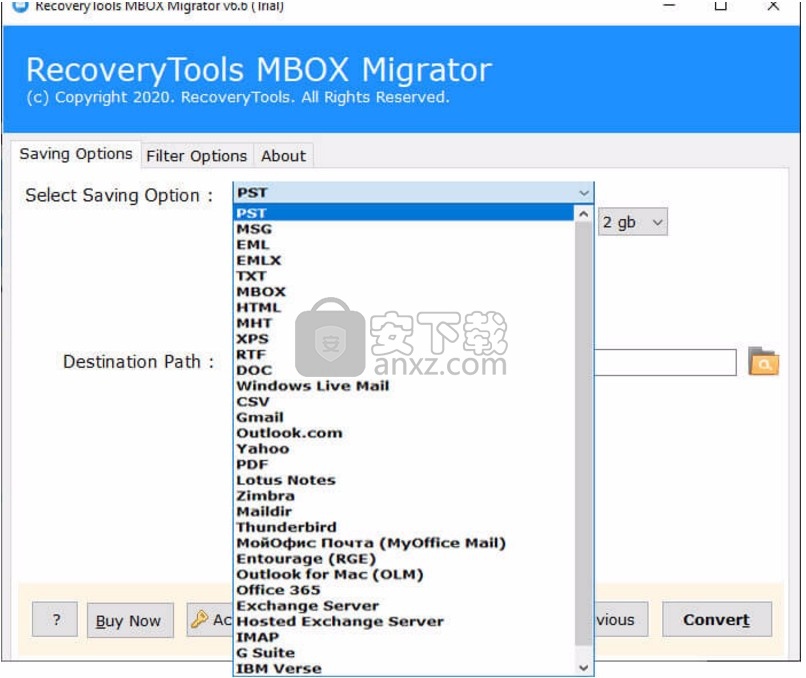Pick TXT in the dropdown list
Viewport: 806px width, 678px height.
point(404,276)
